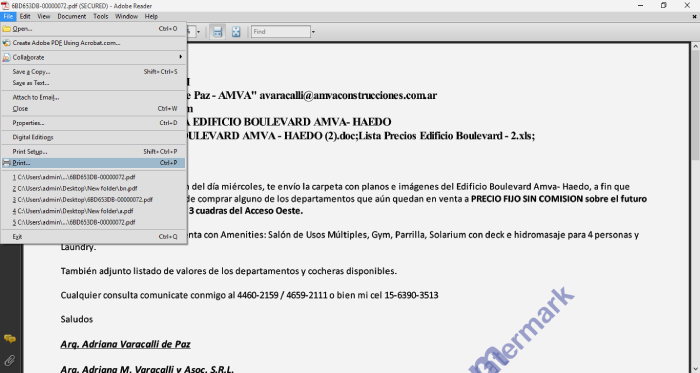Open the File menu
Screen dimensions: 700x373
click(8, 16)
